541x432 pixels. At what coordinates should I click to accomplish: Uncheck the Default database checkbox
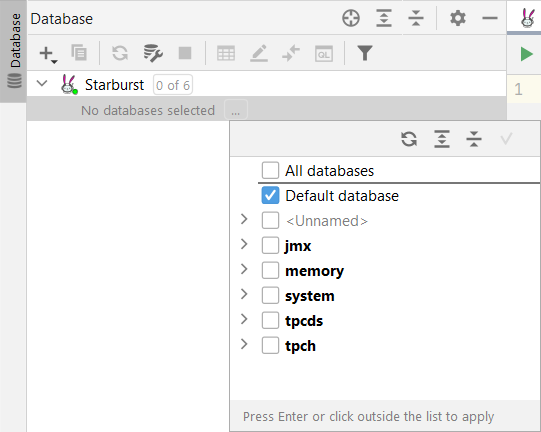coord(270,195)
